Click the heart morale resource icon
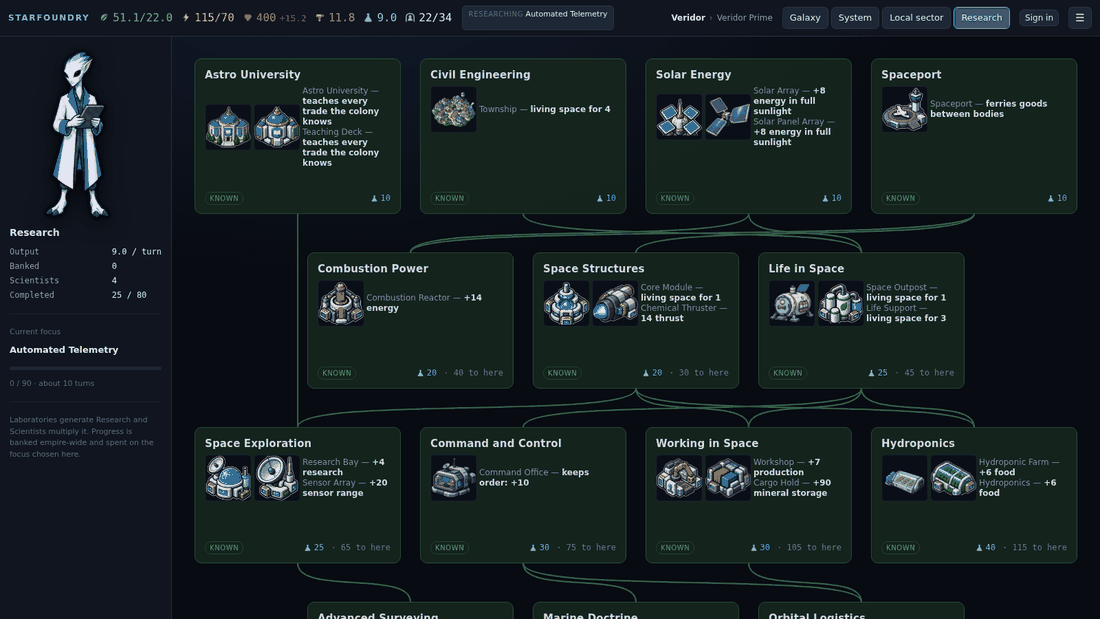 tap(248, 18)
